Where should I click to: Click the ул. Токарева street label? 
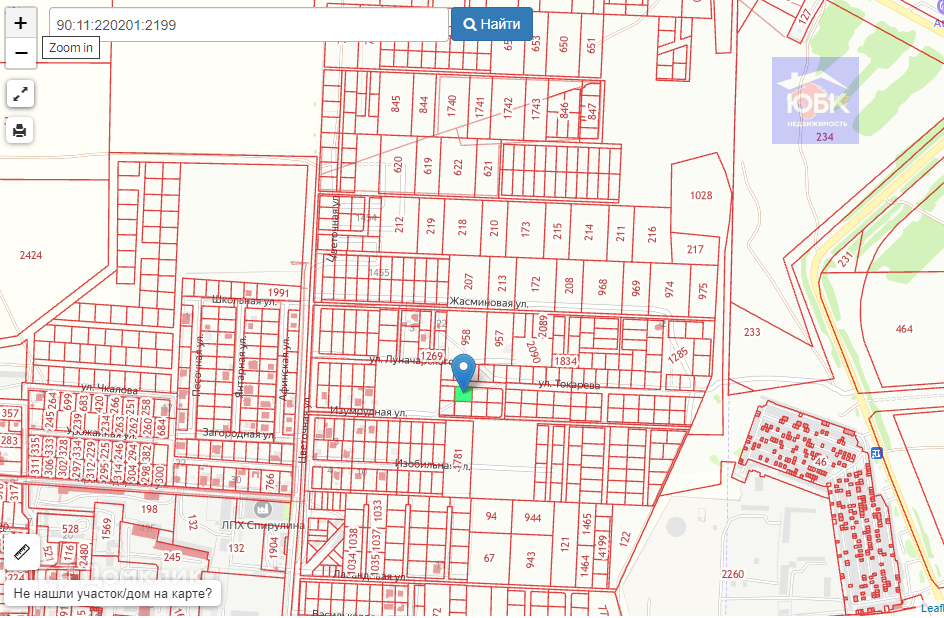click(569, 384)
